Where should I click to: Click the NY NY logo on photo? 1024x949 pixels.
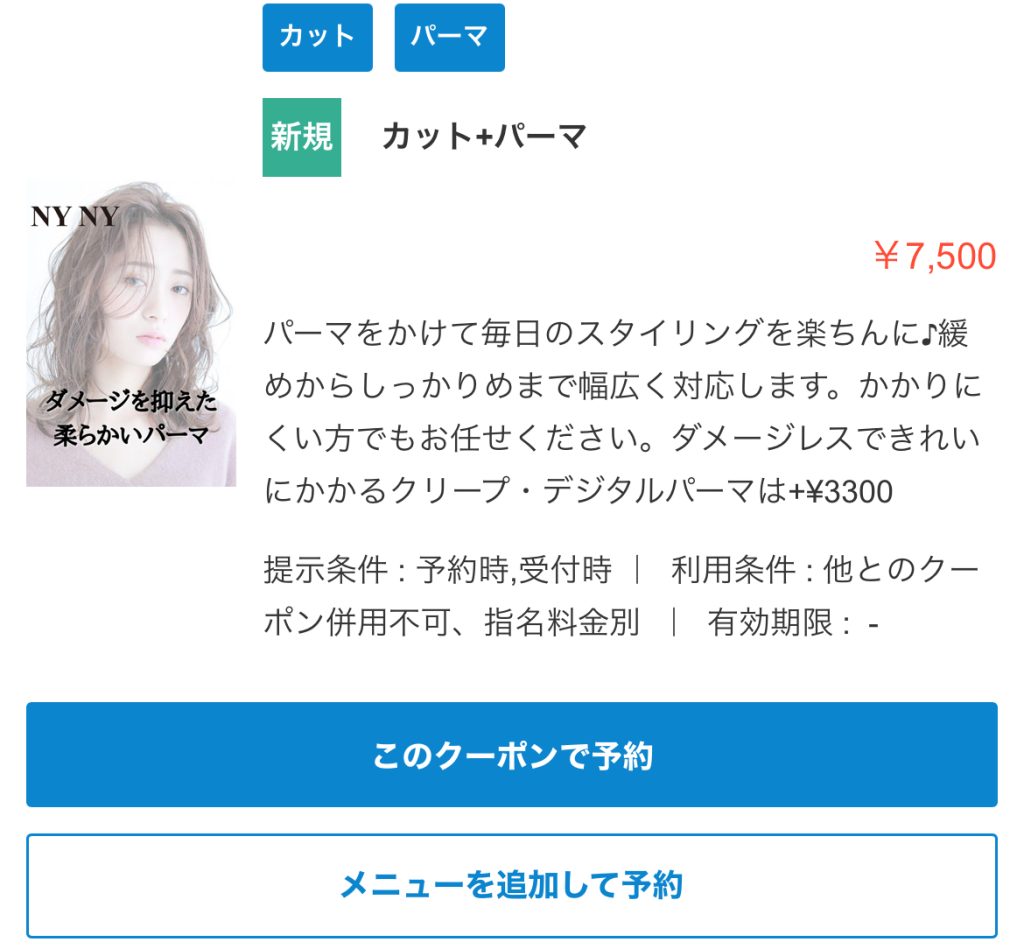click(x=75, y=216)
